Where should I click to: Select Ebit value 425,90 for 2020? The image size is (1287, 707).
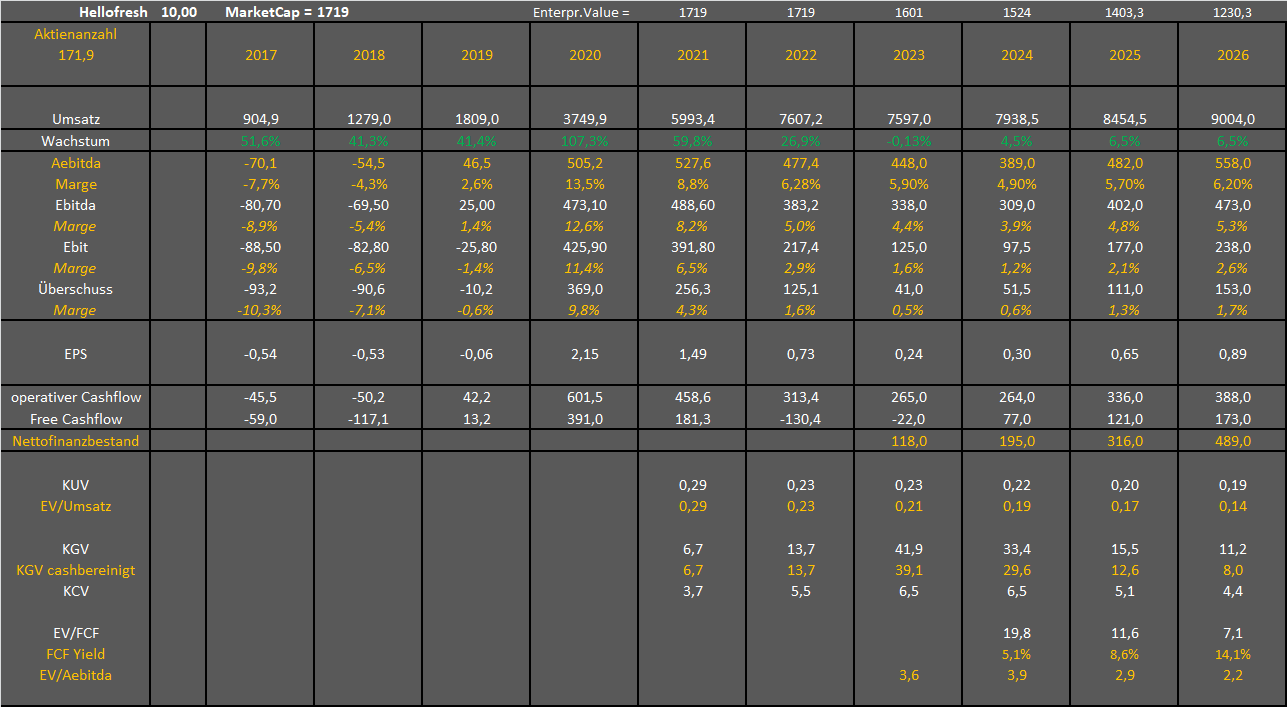point(585,247)
